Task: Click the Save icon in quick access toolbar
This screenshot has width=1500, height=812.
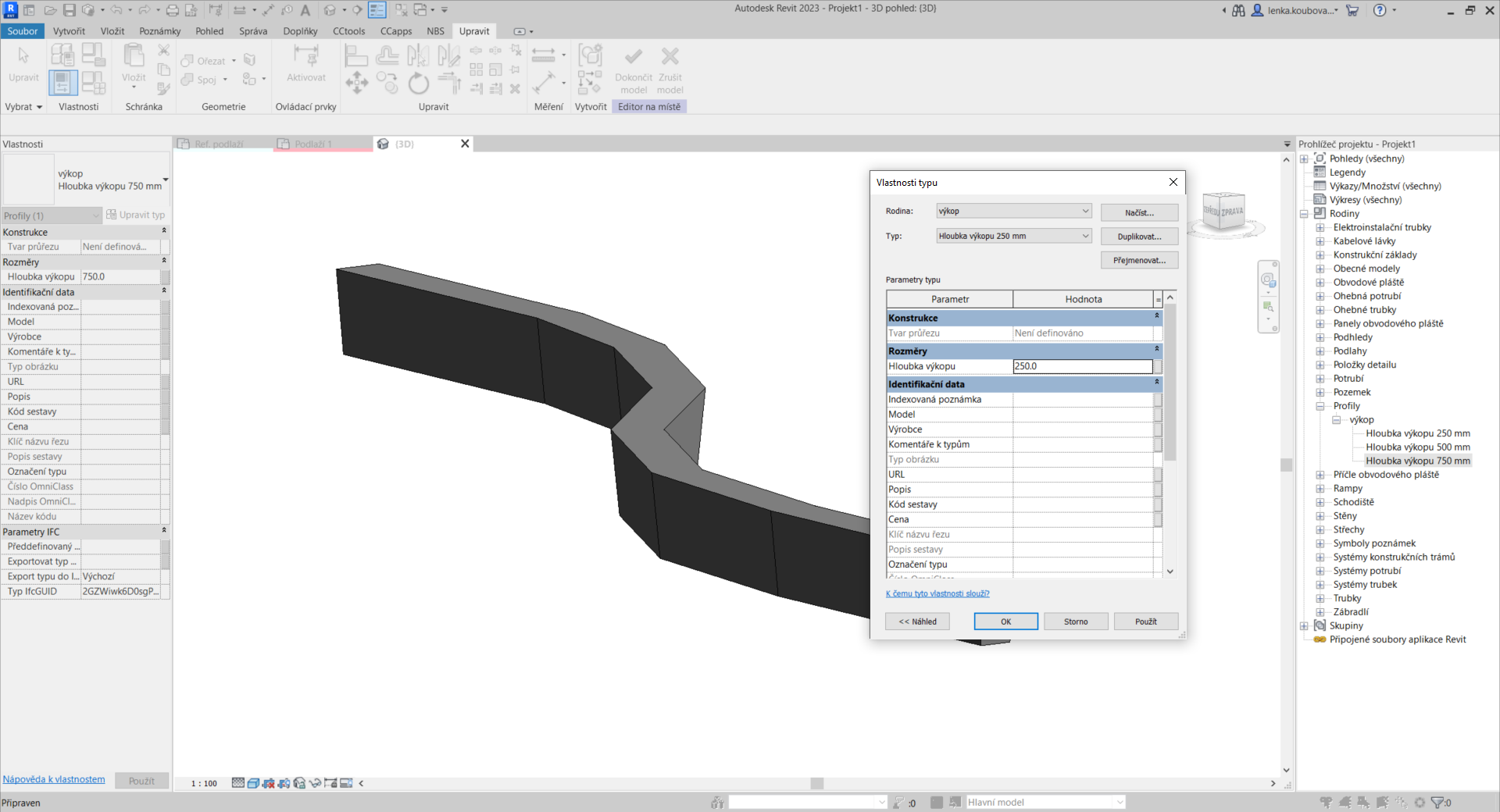Action: [70, 10]
